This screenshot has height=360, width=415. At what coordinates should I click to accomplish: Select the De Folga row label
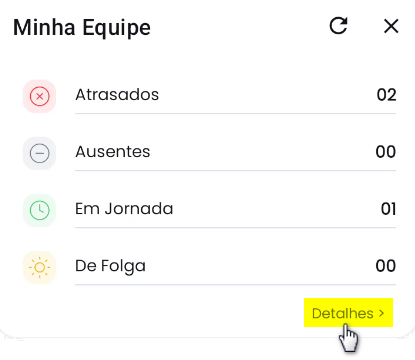(110, 266)
